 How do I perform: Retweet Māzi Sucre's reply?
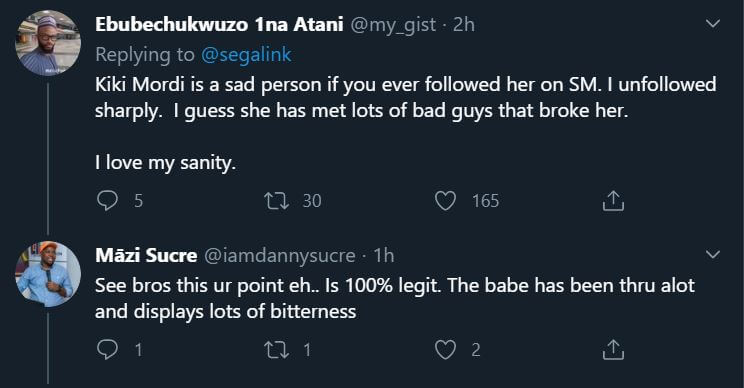276,350
